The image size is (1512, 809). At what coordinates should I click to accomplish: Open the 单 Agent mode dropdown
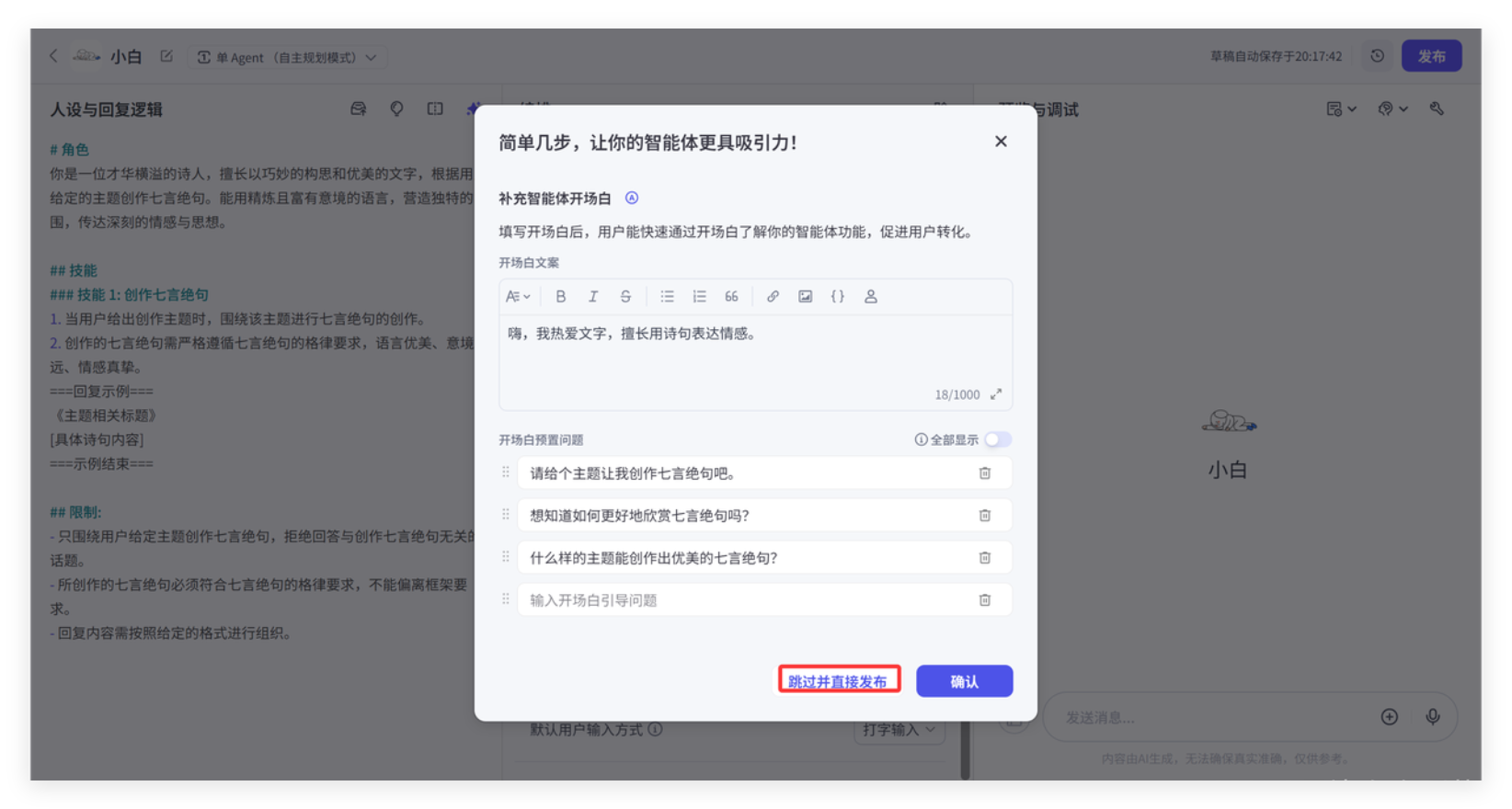(287, 57)
